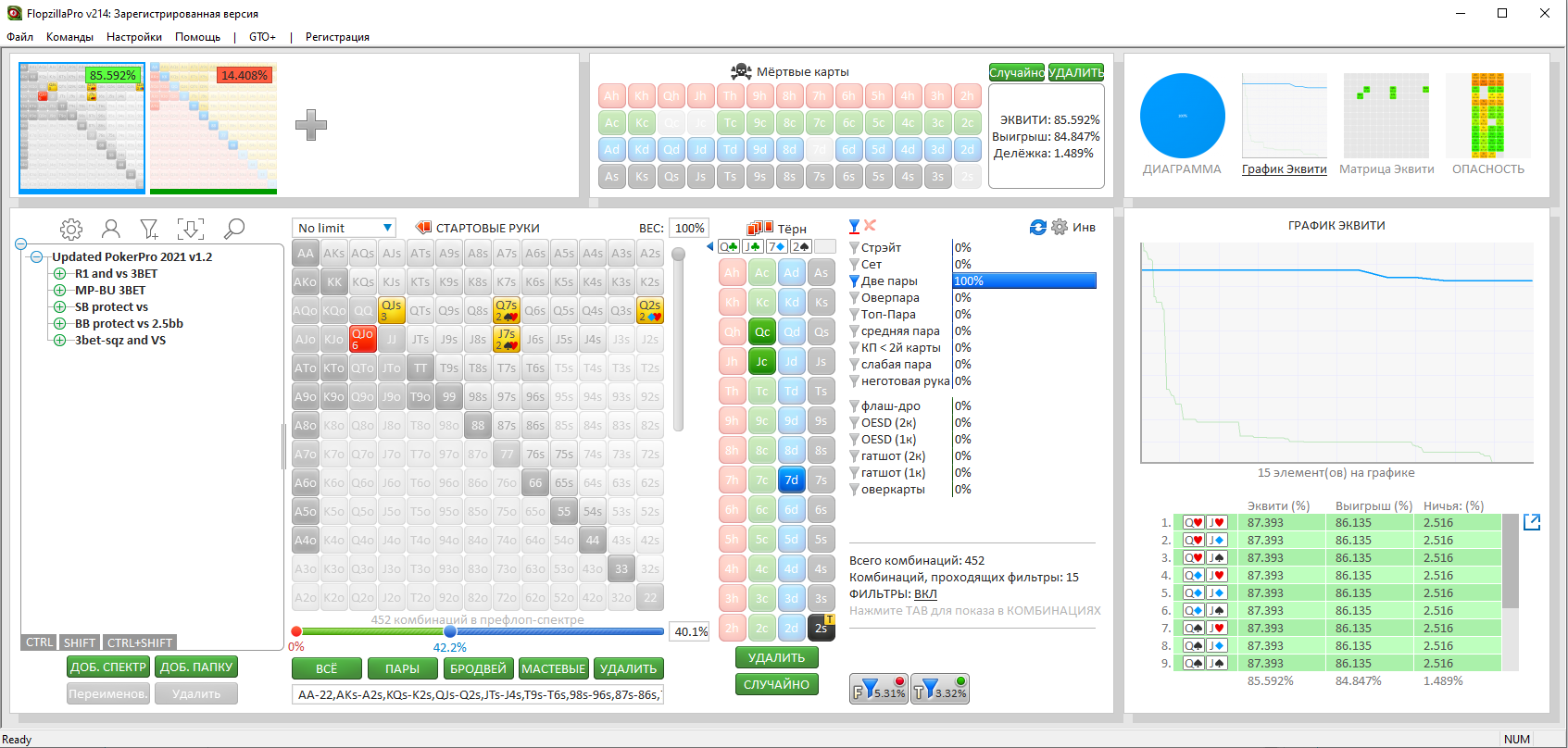This screenshot has width=1568, height=748.
Task: Expand the SB protect vs folder
Action: click(59, 306)
